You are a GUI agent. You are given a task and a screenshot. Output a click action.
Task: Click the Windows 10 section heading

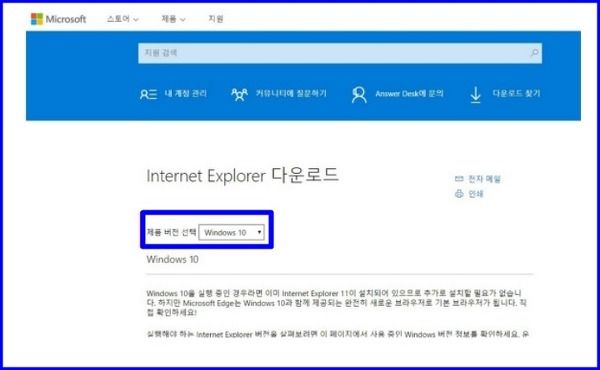coord(173,259)
